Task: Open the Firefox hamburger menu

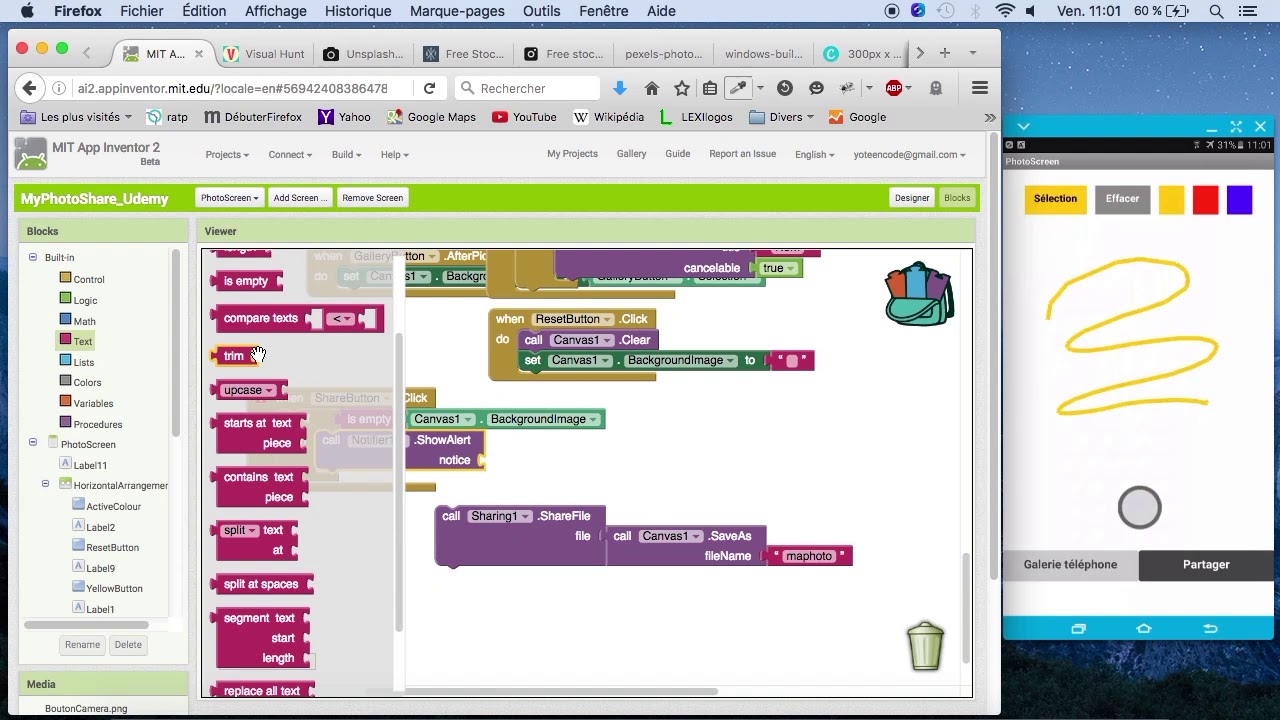Action: click(980, 88)
